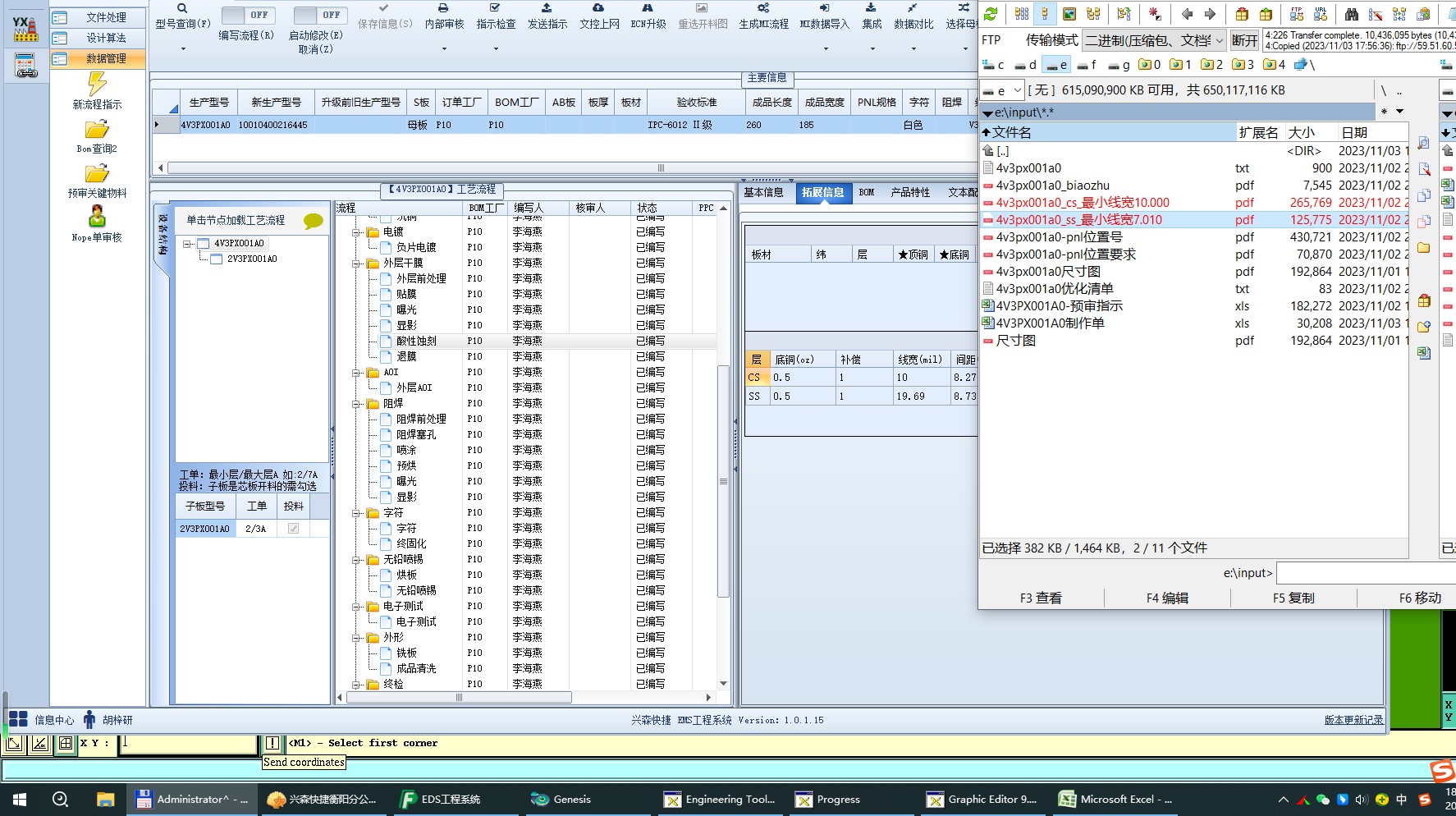Toggle the 编写流程 OFF switch

coord(249,15)
